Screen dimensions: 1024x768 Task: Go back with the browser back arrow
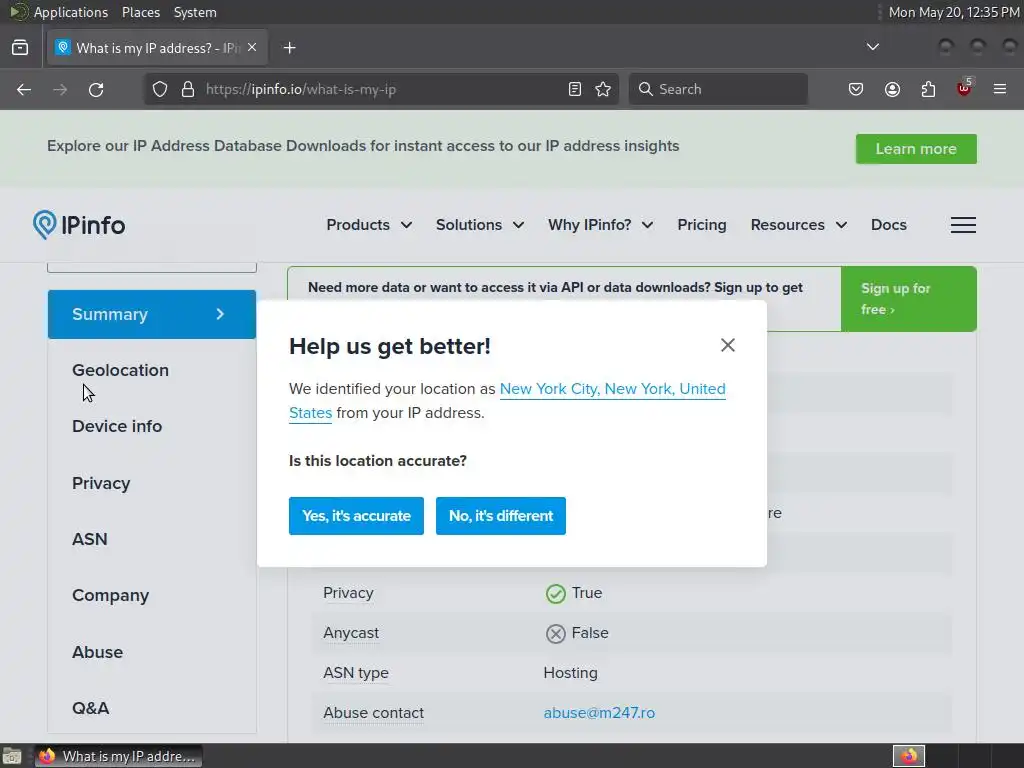[x=24, y=89]
